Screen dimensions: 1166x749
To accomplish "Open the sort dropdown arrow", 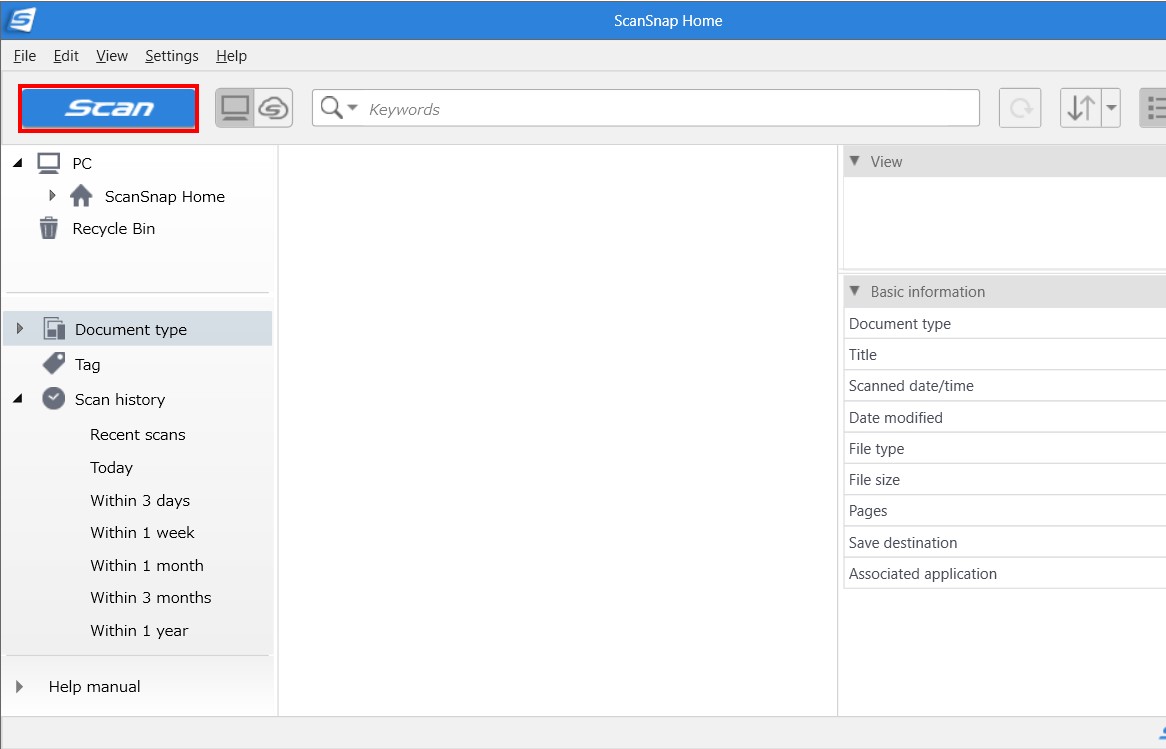I will (1111, 109).
